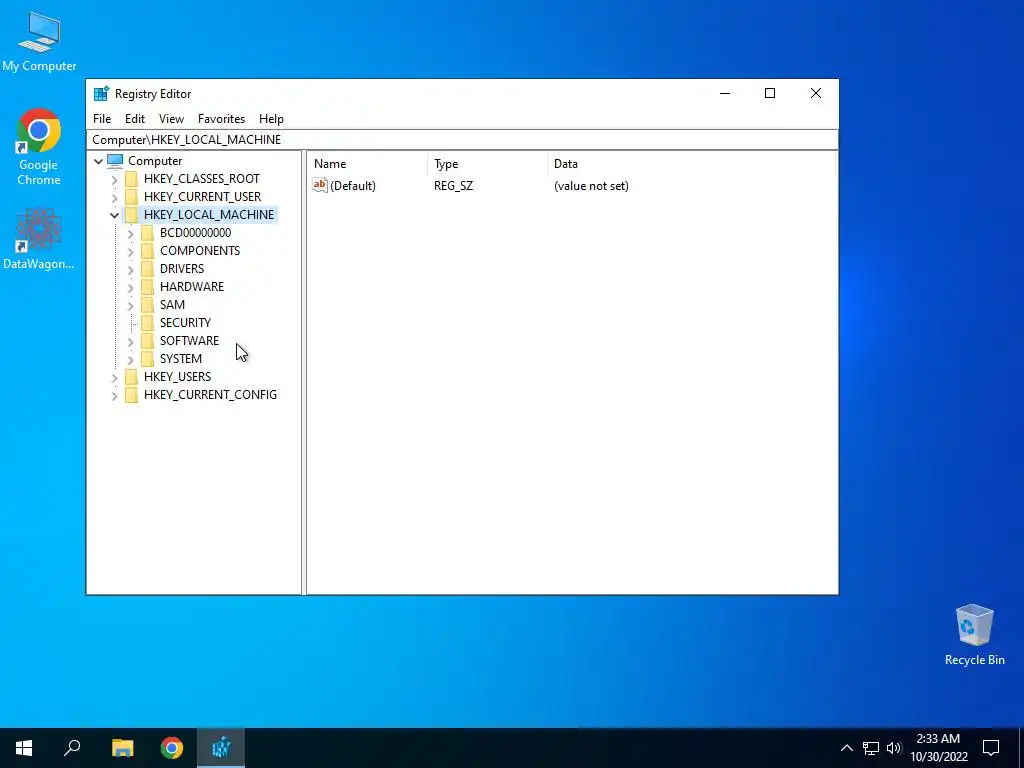Select the SYSTEM key label
The height and width of the screenshot is (768, 1024).
(181, 359)
